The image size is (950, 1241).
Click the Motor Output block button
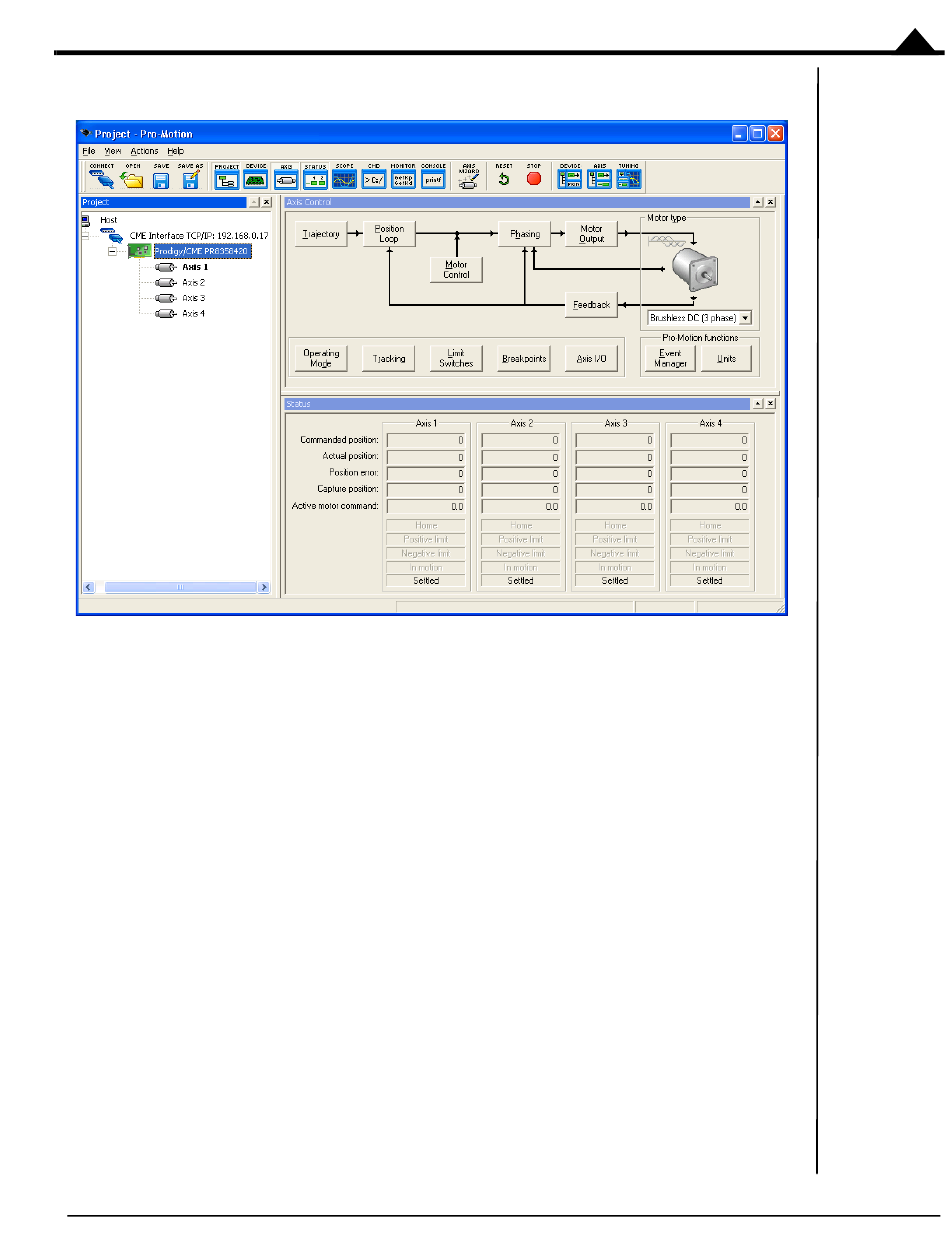(592, 234)
